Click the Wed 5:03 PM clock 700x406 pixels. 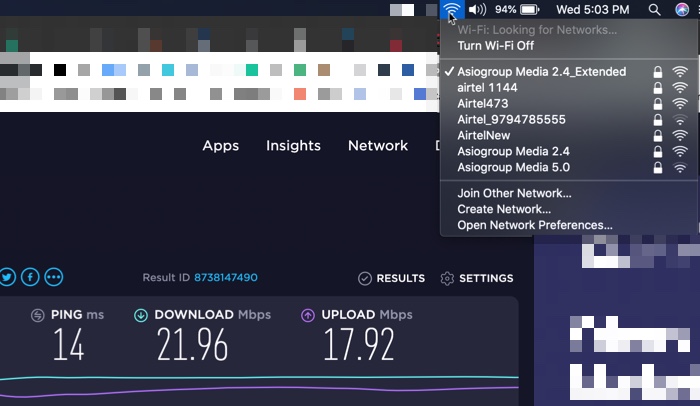592,9
